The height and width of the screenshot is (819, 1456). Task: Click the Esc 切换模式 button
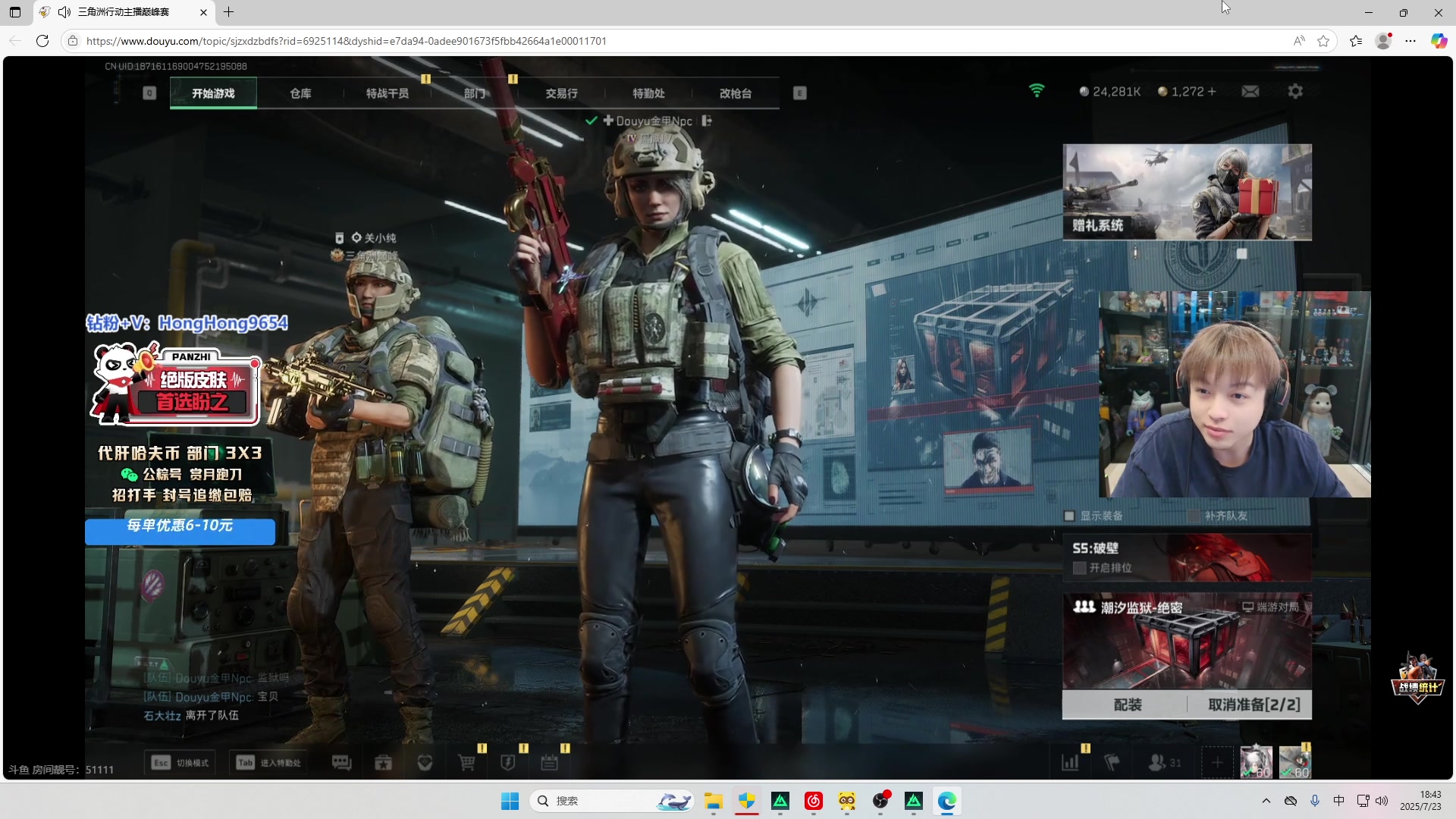(x=181, y=763)
